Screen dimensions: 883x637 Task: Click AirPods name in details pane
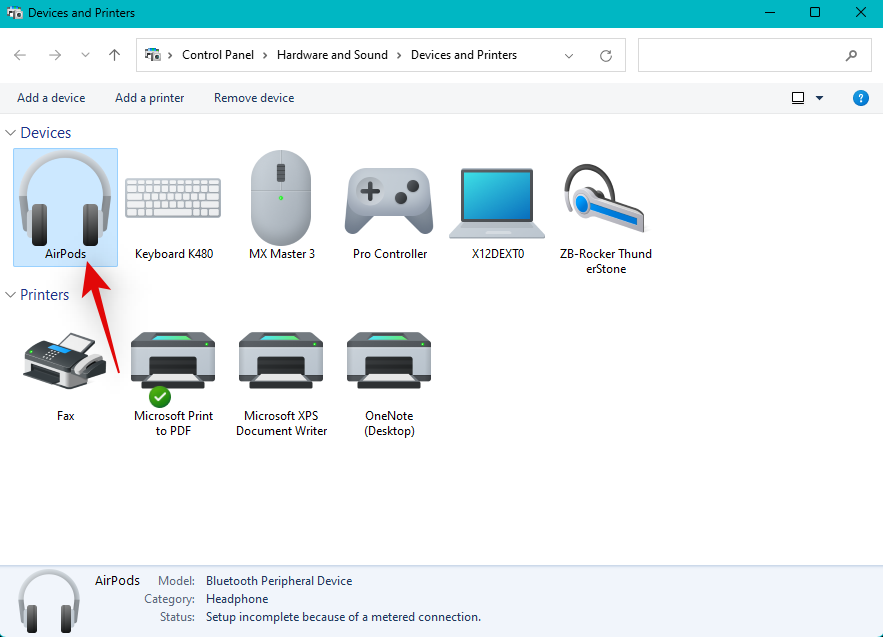pos(117,581)
